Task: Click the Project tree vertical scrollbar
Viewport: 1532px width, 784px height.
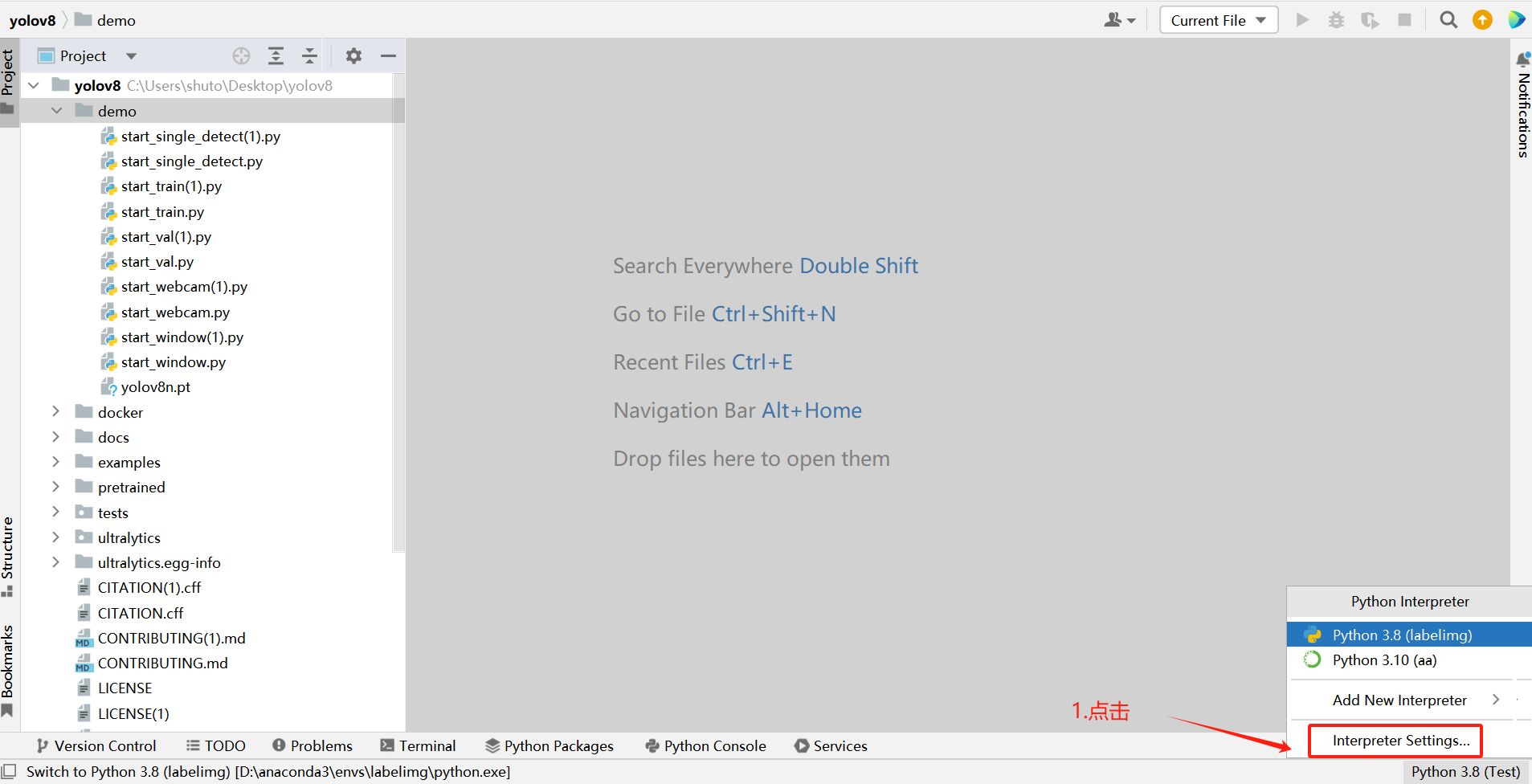Action: click(x=398, y=313)
